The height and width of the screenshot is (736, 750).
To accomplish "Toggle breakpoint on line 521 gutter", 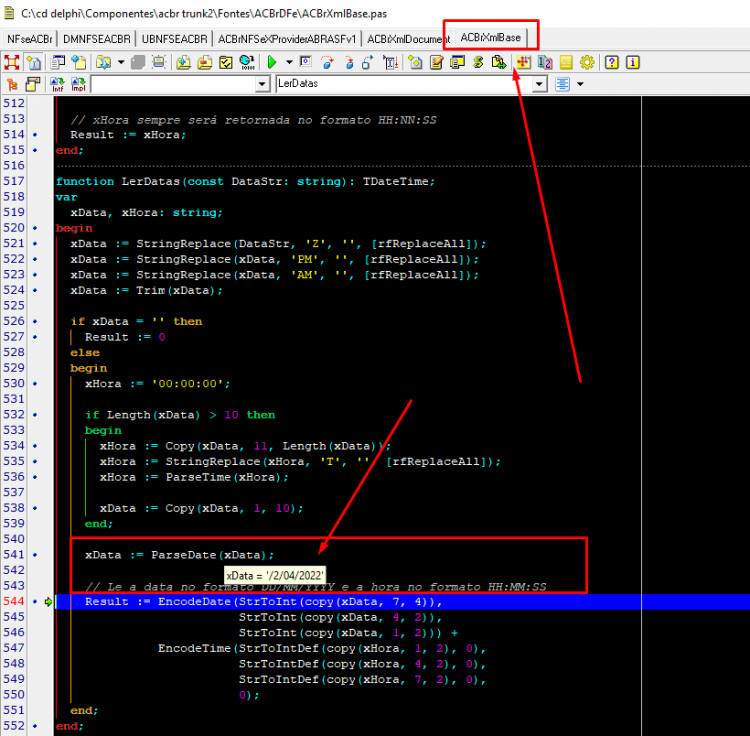I will click(35, 243).
